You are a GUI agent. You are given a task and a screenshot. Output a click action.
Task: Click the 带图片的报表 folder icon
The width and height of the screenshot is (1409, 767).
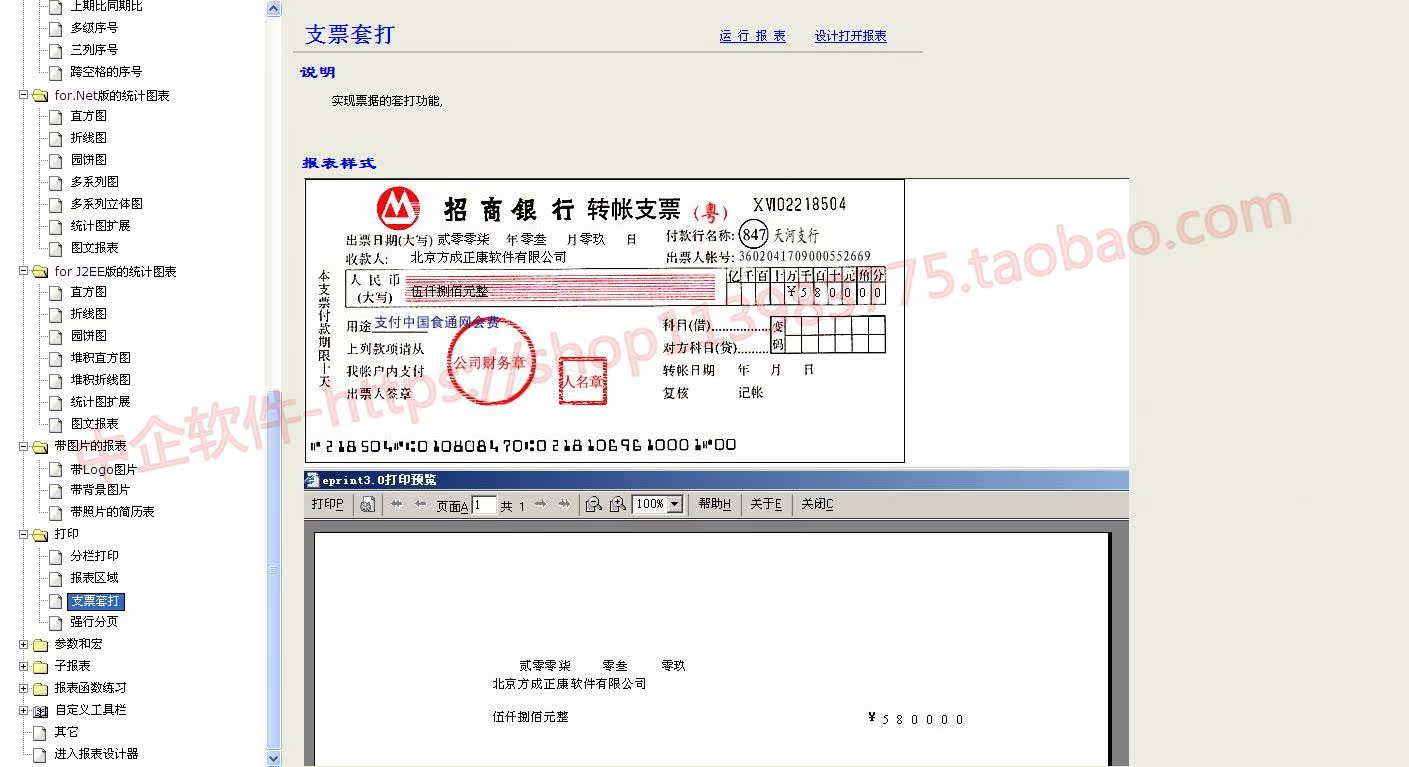pyautogui.click(x=40, y=447)
